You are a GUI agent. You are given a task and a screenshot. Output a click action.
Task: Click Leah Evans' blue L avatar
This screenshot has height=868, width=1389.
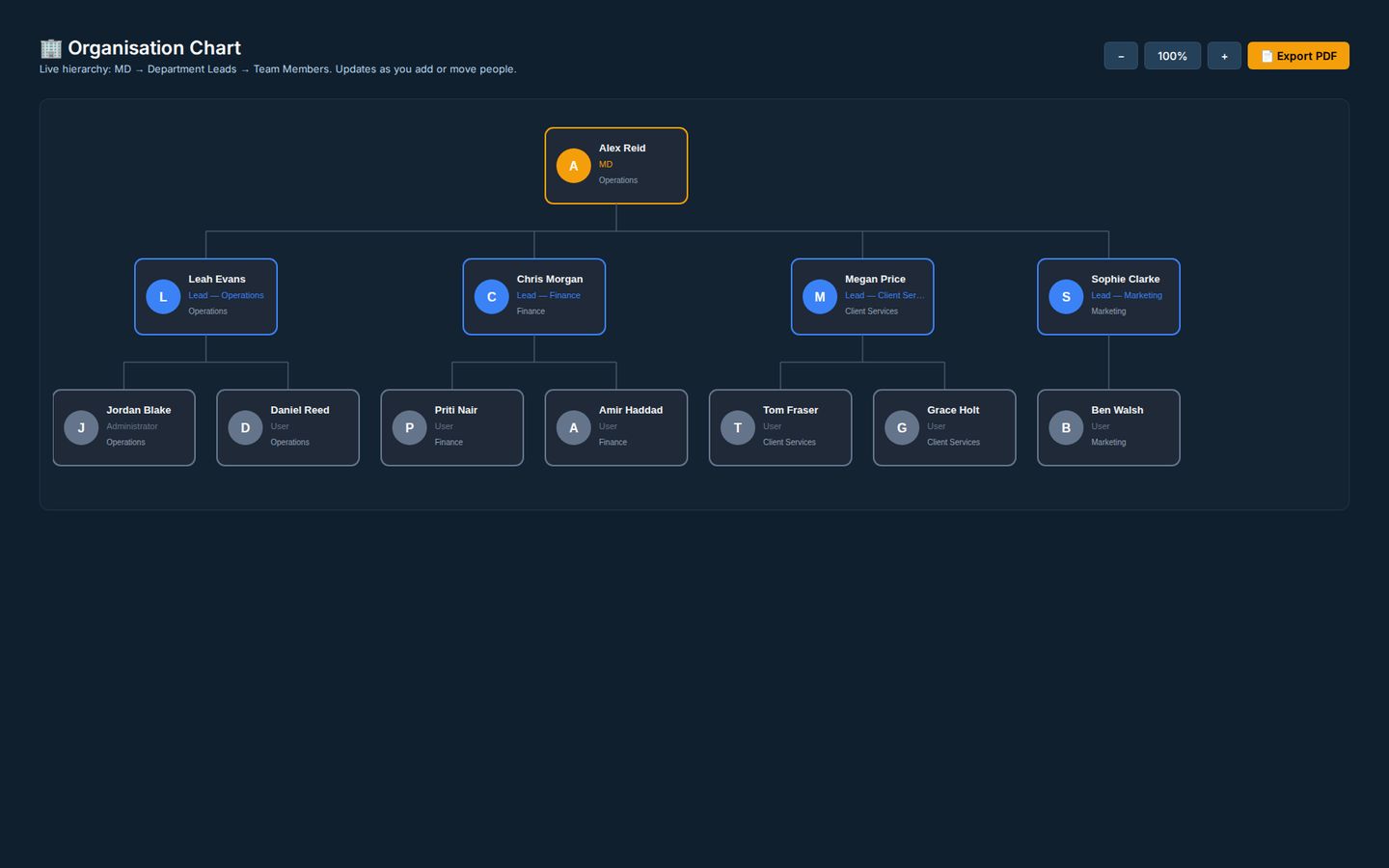[x=163, y=297]
